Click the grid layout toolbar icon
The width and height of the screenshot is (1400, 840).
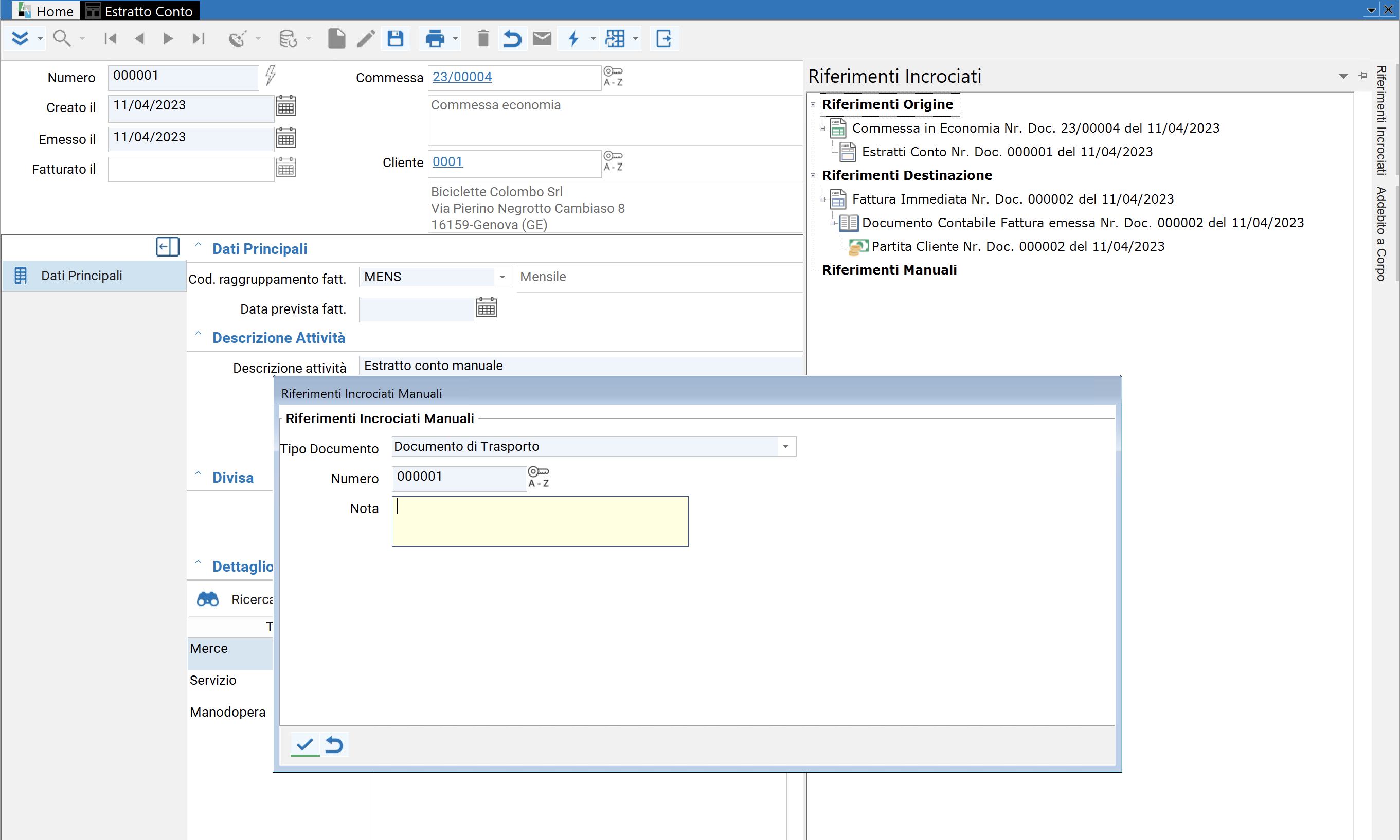point(615,39)
